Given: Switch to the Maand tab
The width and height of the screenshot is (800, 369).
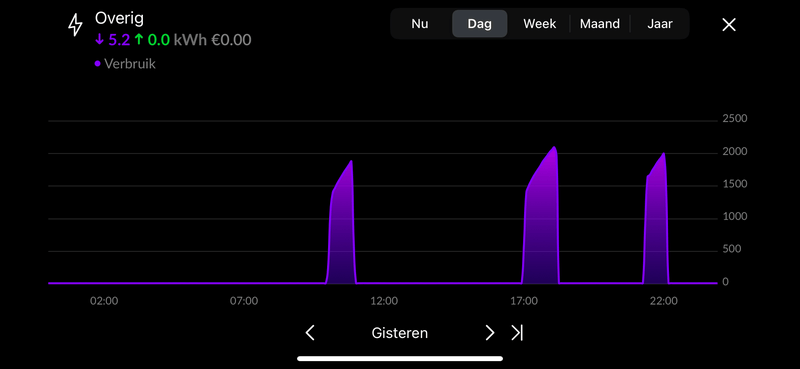Looking at the screenshot, I should click(x=600, y=23).
